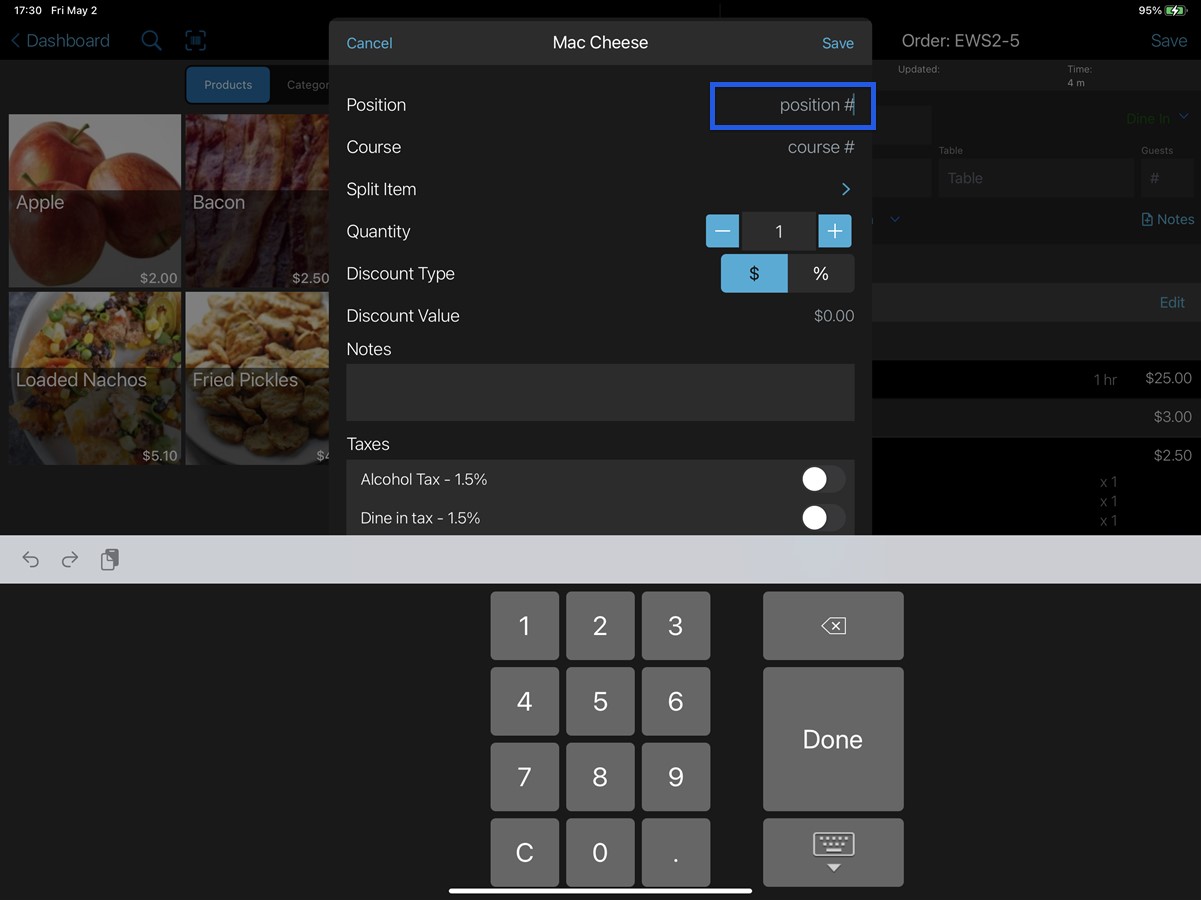The height and width of the screenshot is (900, 1201).
Task: Cancel the Mac Cheese edit
Action: pyautogui.click(x=369, y=43)
